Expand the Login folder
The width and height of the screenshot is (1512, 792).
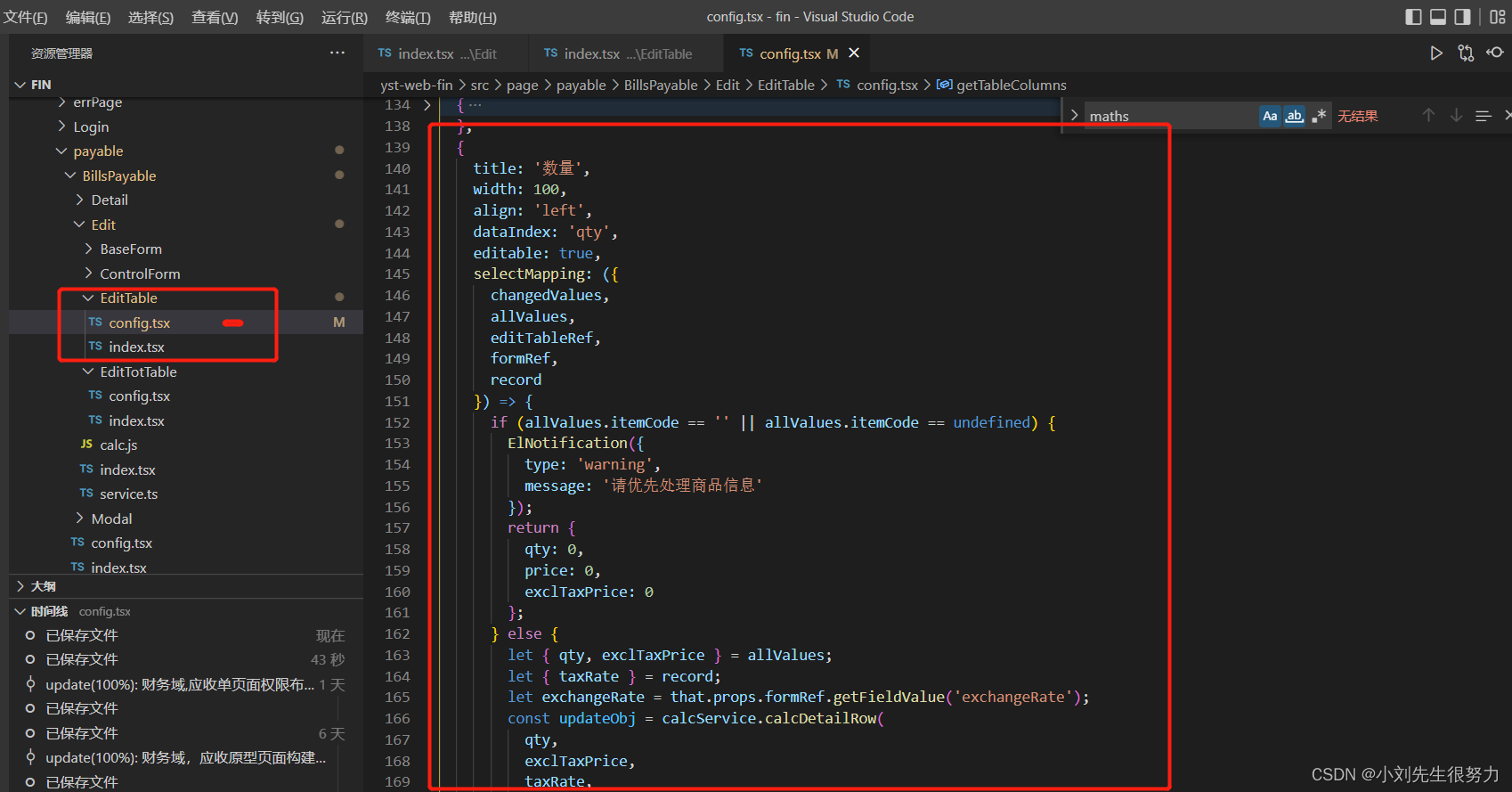(61, 127)
